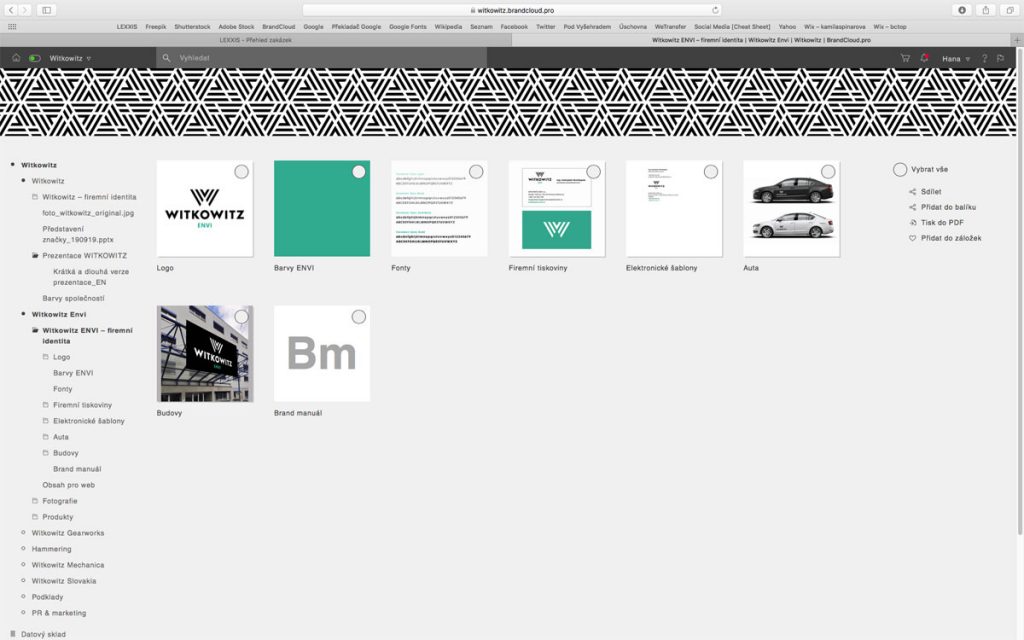Tick the Vybrat vše select-all circle
This screenshot has height=640, width=1024.
[900, 170]
